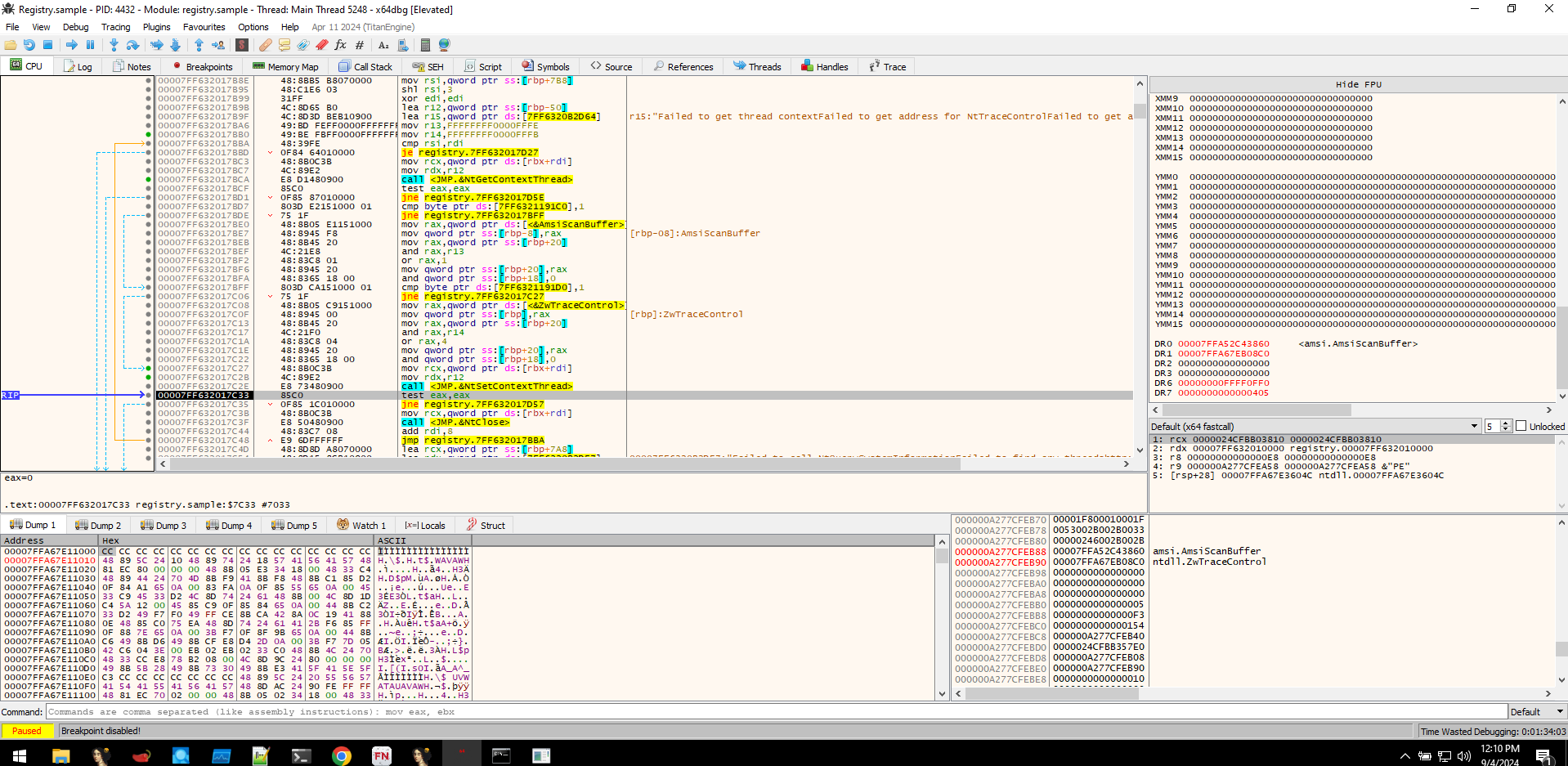Open the Plugins menu

156,27
